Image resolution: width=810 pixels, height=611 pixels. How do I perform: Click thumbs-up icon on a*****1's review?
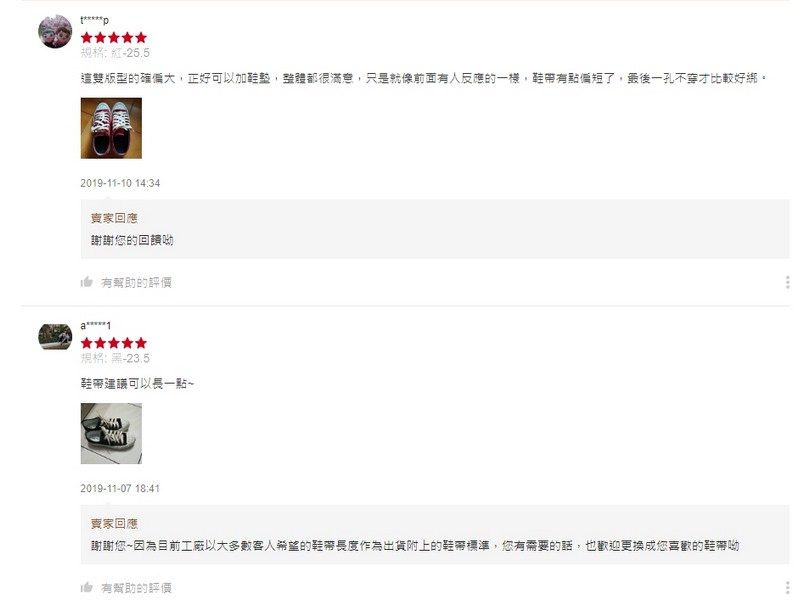[x=86, y=587]
